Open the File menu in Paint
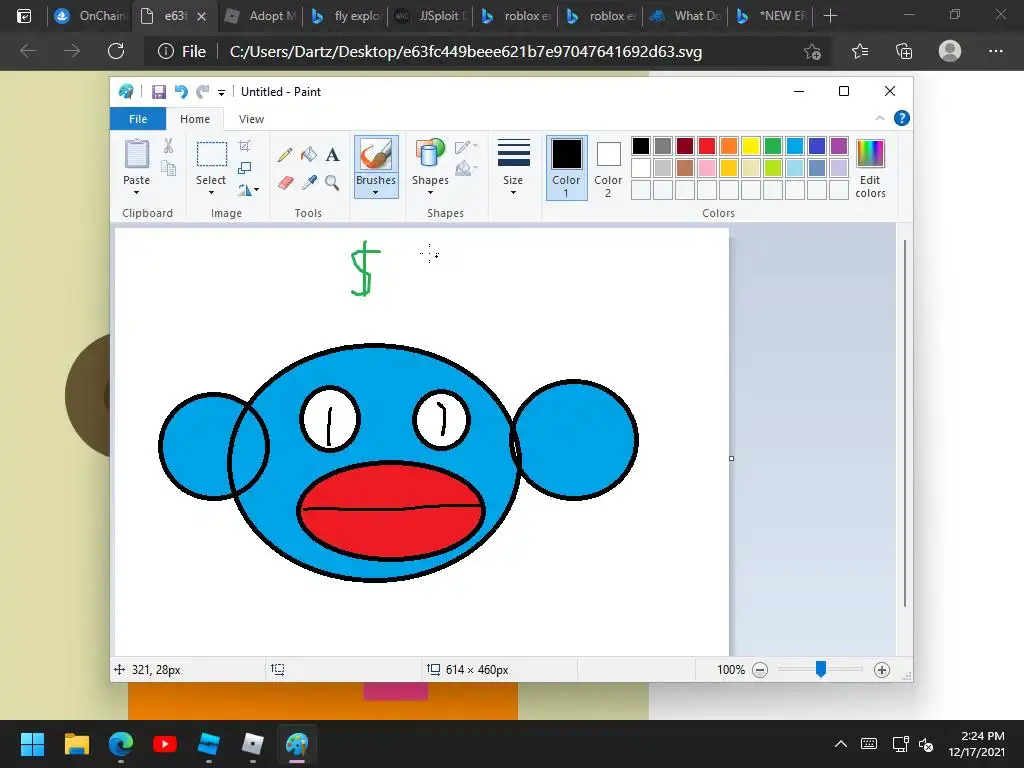The image size is (1024, 768). [138, 119]
